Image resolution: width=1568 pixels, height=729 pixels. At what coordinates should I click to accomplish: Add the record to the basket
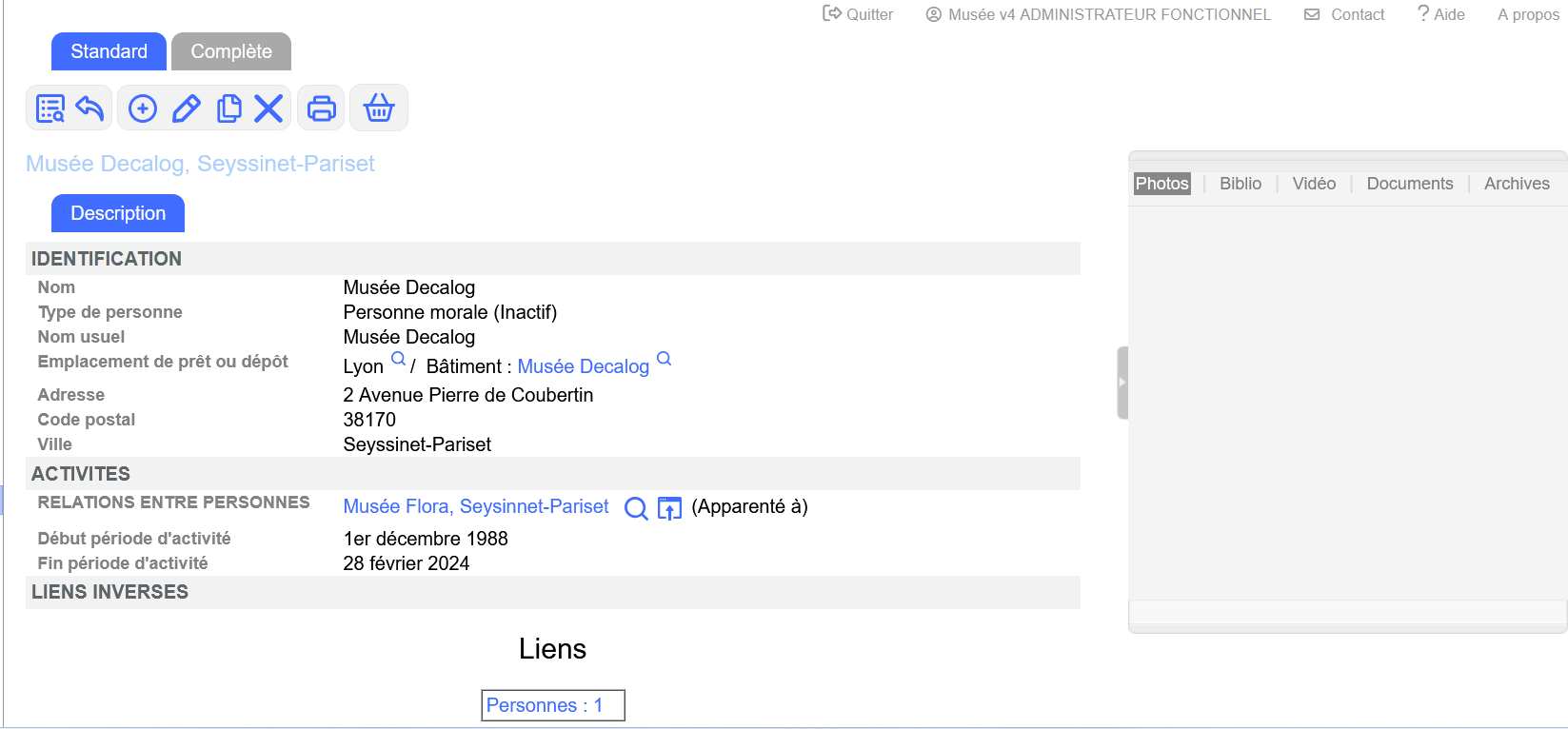(x=379, y=108)
